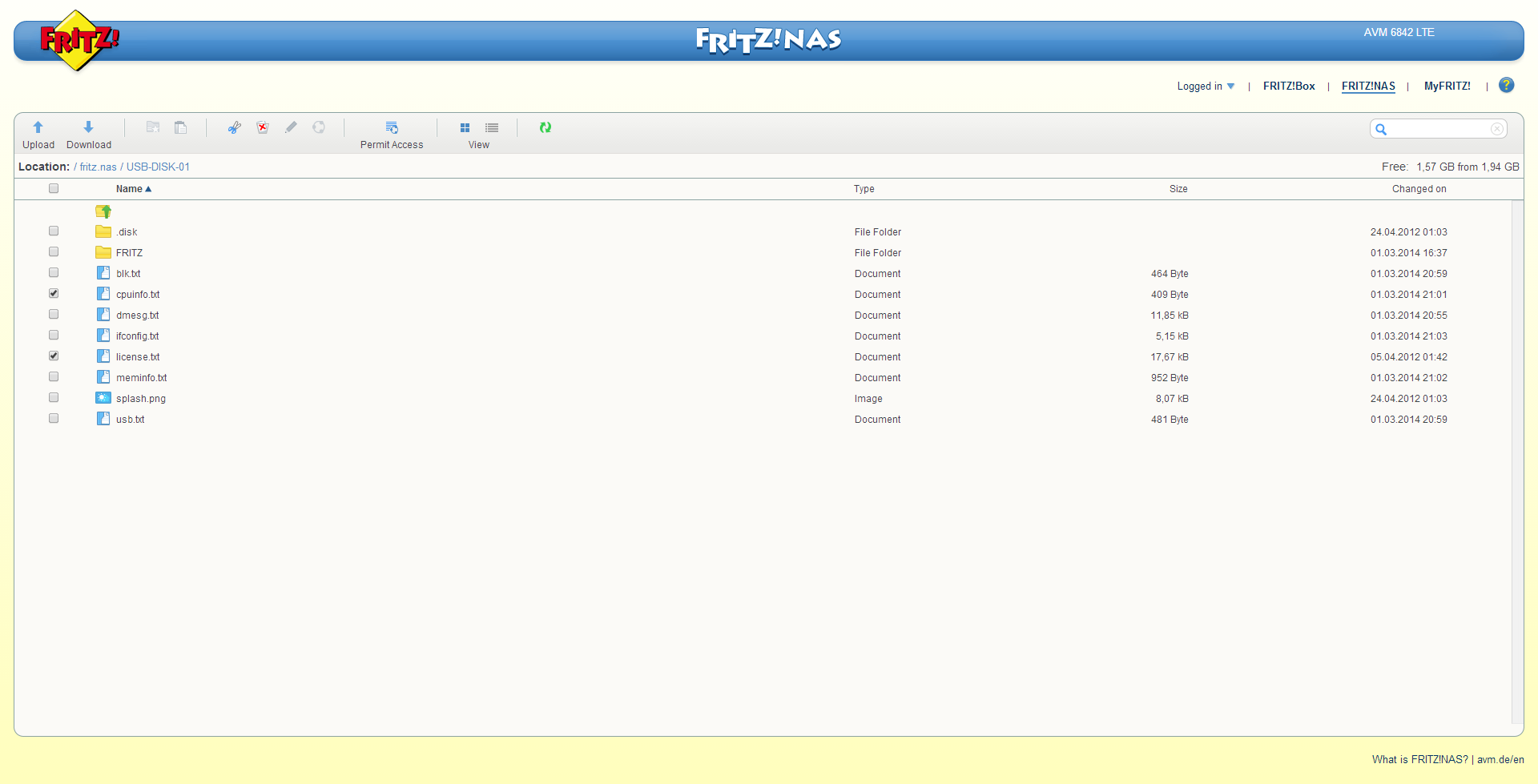
Task: Click the 01.03.2014 16:37 date cell
Action: [x=1409, y=253]
